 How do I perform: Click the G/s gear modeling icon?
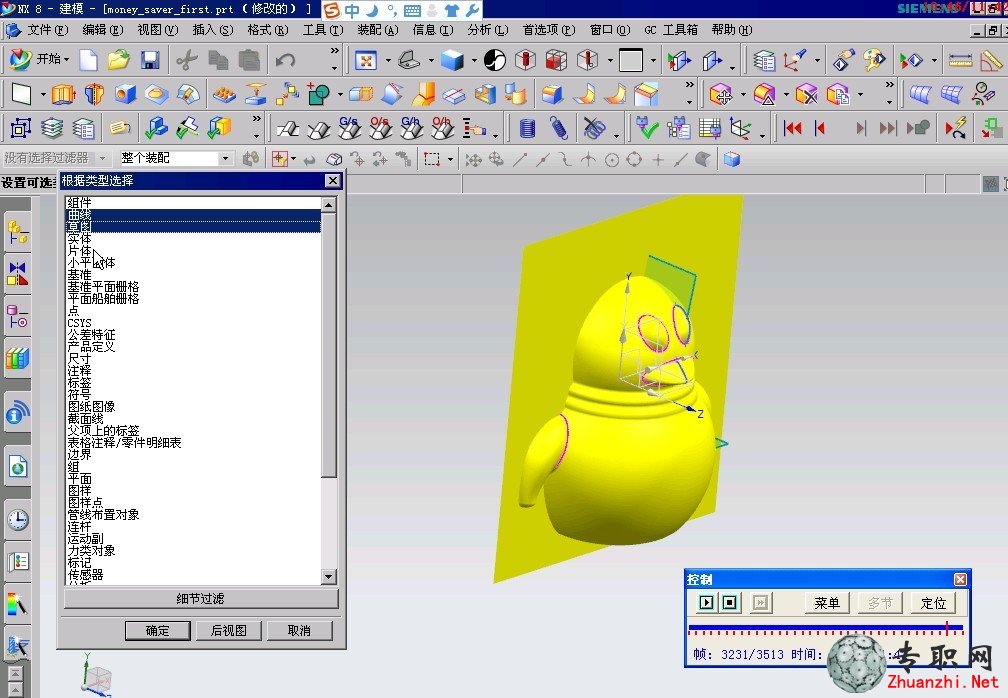coord(350,128)
